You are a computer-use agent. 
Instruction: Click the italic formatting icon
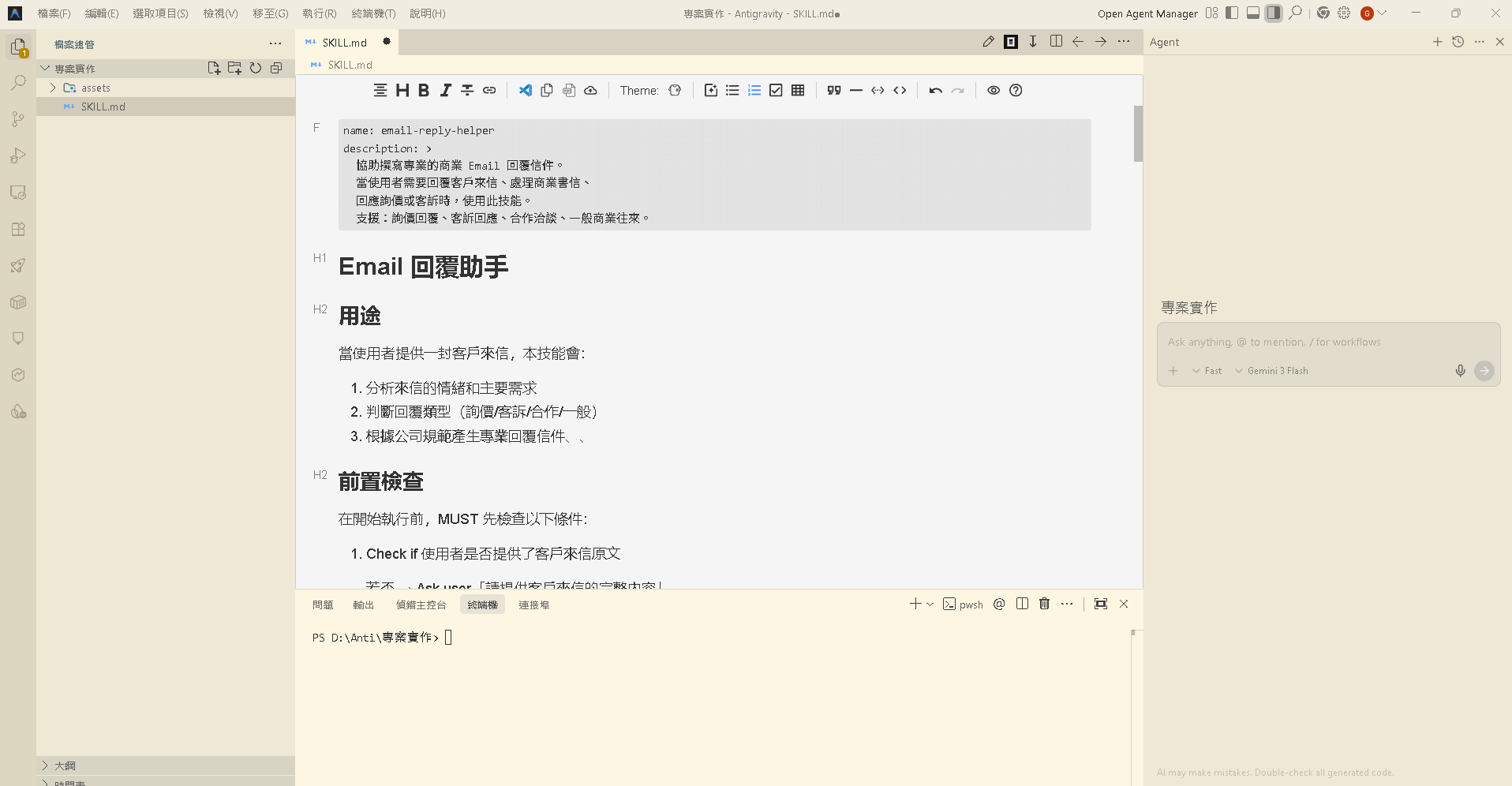[446, 90]
